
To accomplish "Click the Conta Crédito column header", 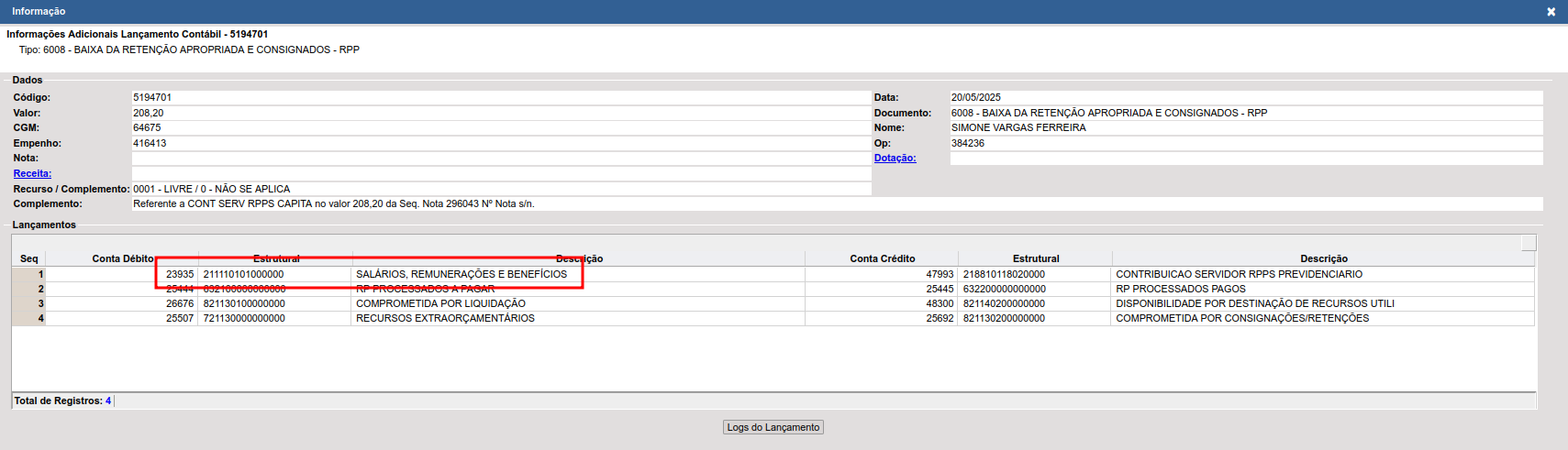I will coord(882,258).
